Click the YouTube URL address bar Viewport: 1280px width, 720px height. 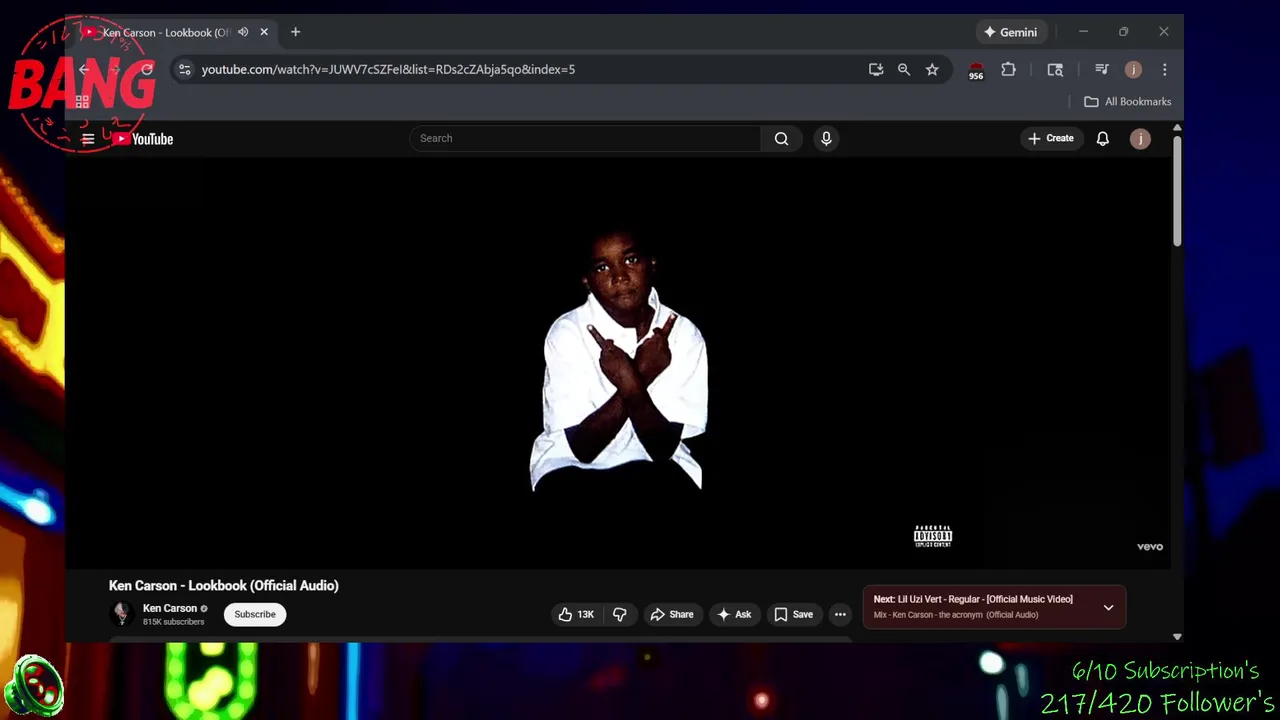tap(388, 70)
